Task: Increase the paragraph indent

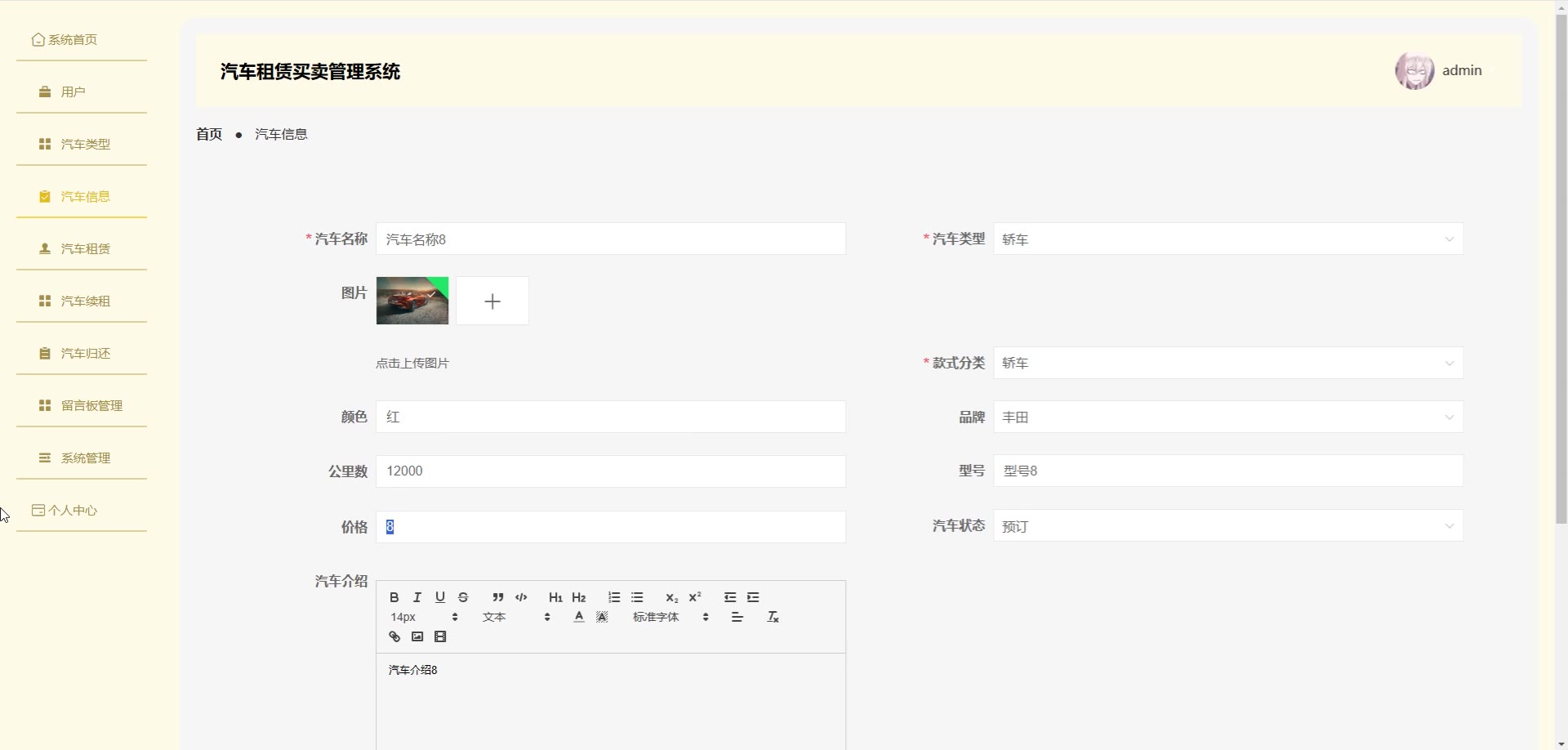Action: pos(753,597)
